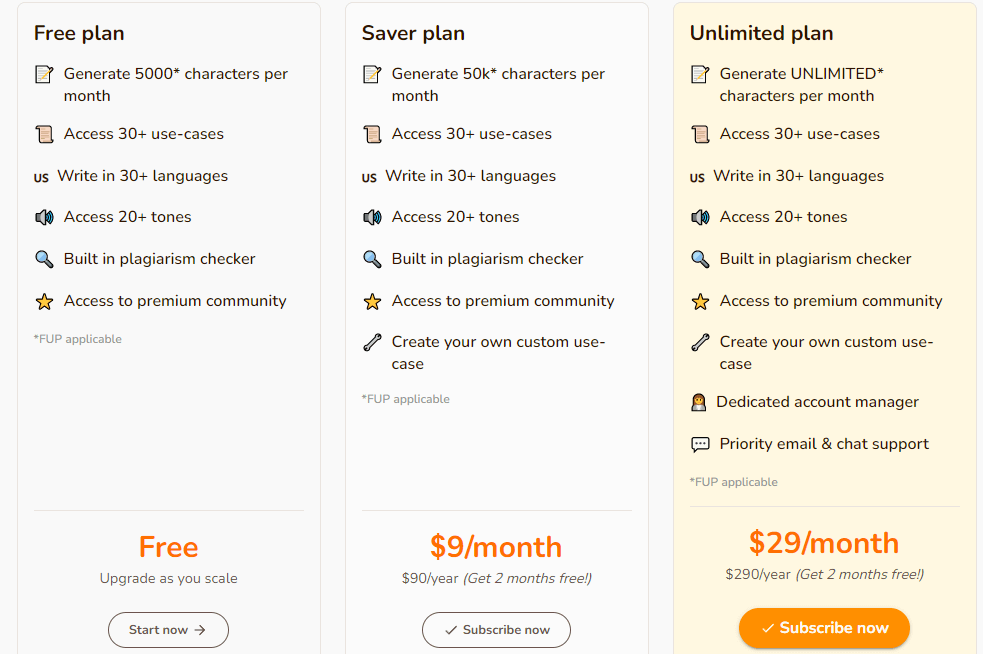Click the US flag icon in Saver plan languages
The height and width of the screenshot is (654, 983).
(x=369, y=177)
